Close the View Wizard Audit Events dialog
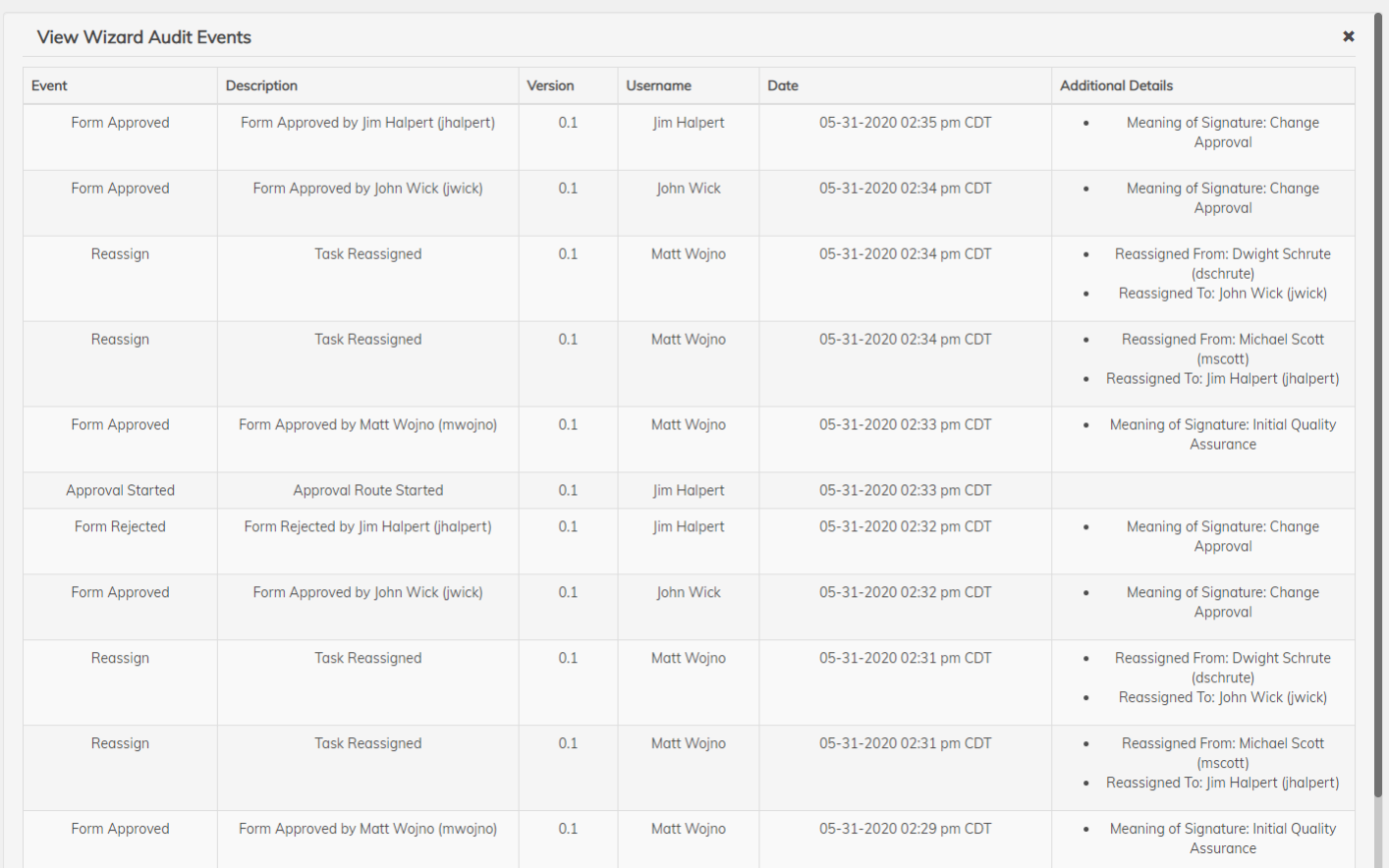Image resolution: width=1389 pixels, height=868 pixels. (1348, 36)
